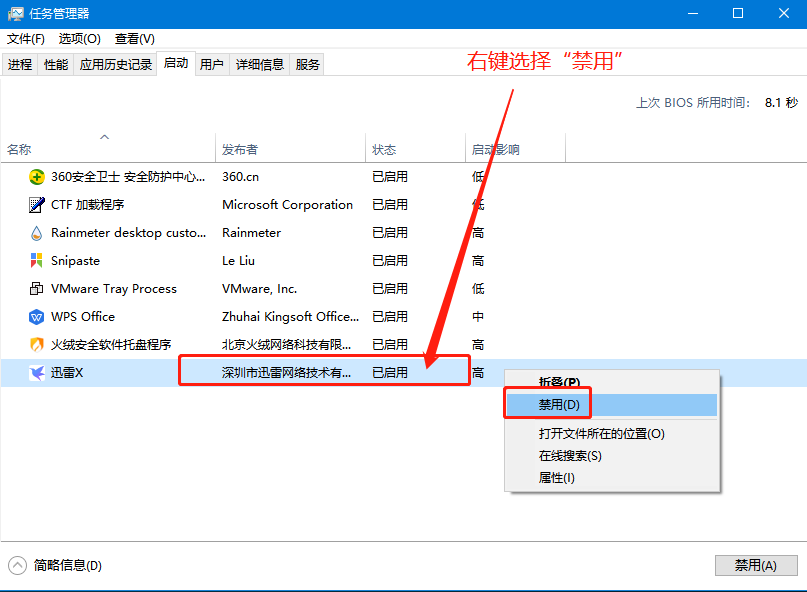The height and width of the screenshot is (592, 807).
Task: Sort by the 状态 column header
Action: point(416,149)
